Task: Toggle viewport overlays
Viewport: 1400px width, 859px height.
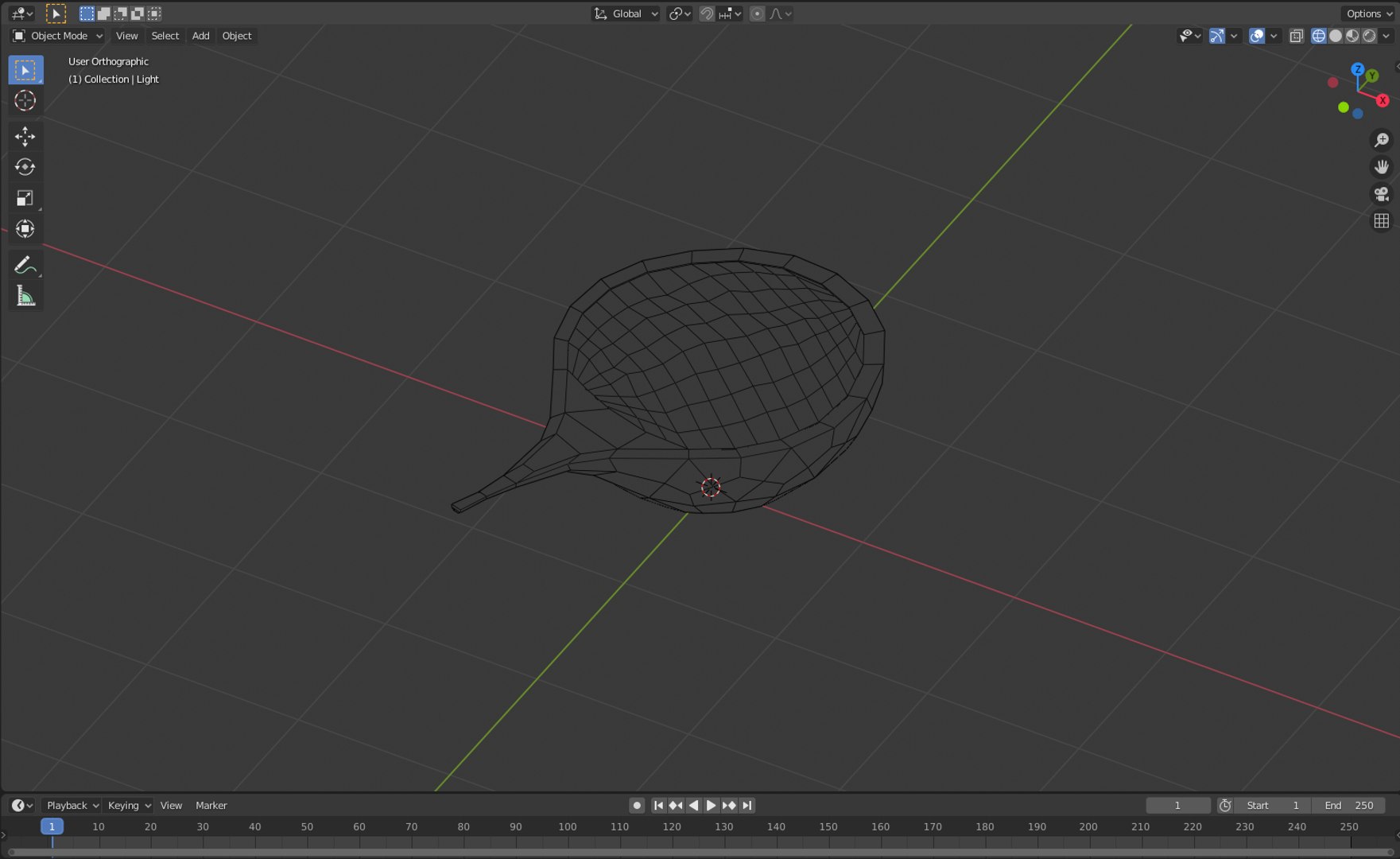Action: tap(1257, 36)
